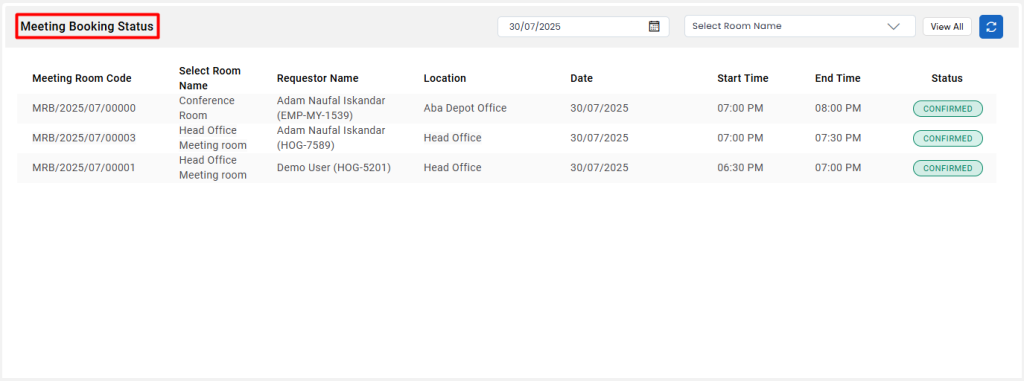The height and width of the screenshot is (381, 1024).
Task: Click the Date column header
Action: coord(581,78)
